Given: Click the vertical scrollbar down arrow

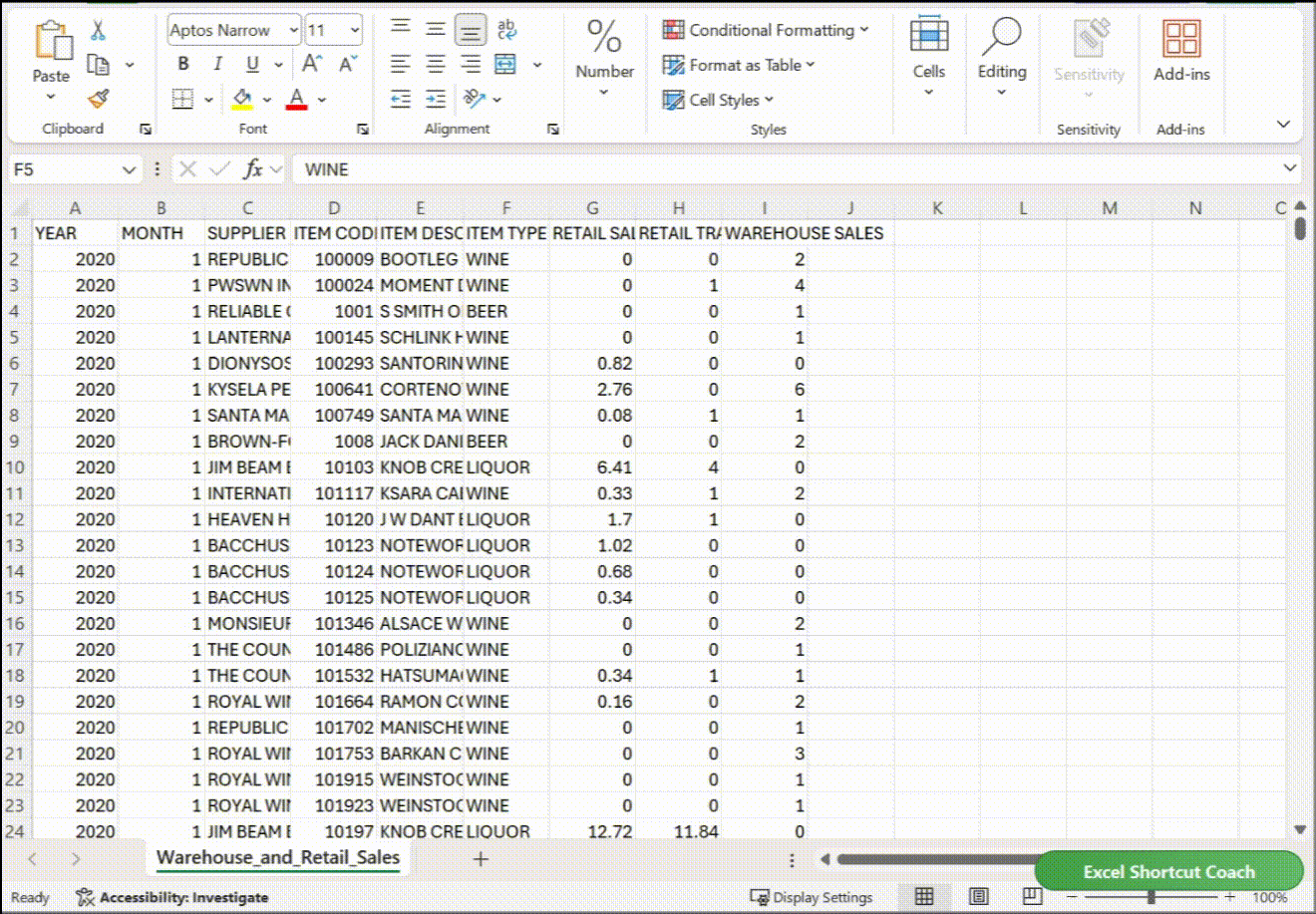Looking at the screenshot, I should 1300,828.
